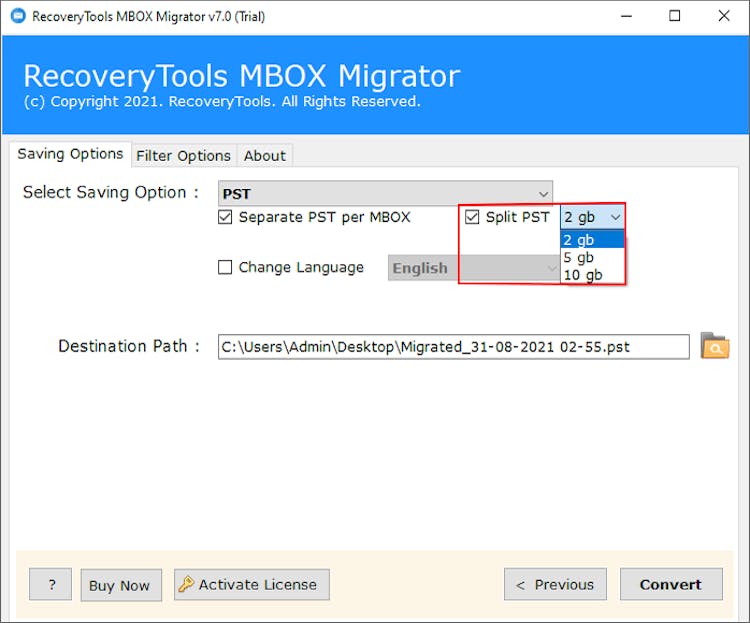Click the Destination Path text field
This screenshot has width=750, height=623.
coord(453,347)
